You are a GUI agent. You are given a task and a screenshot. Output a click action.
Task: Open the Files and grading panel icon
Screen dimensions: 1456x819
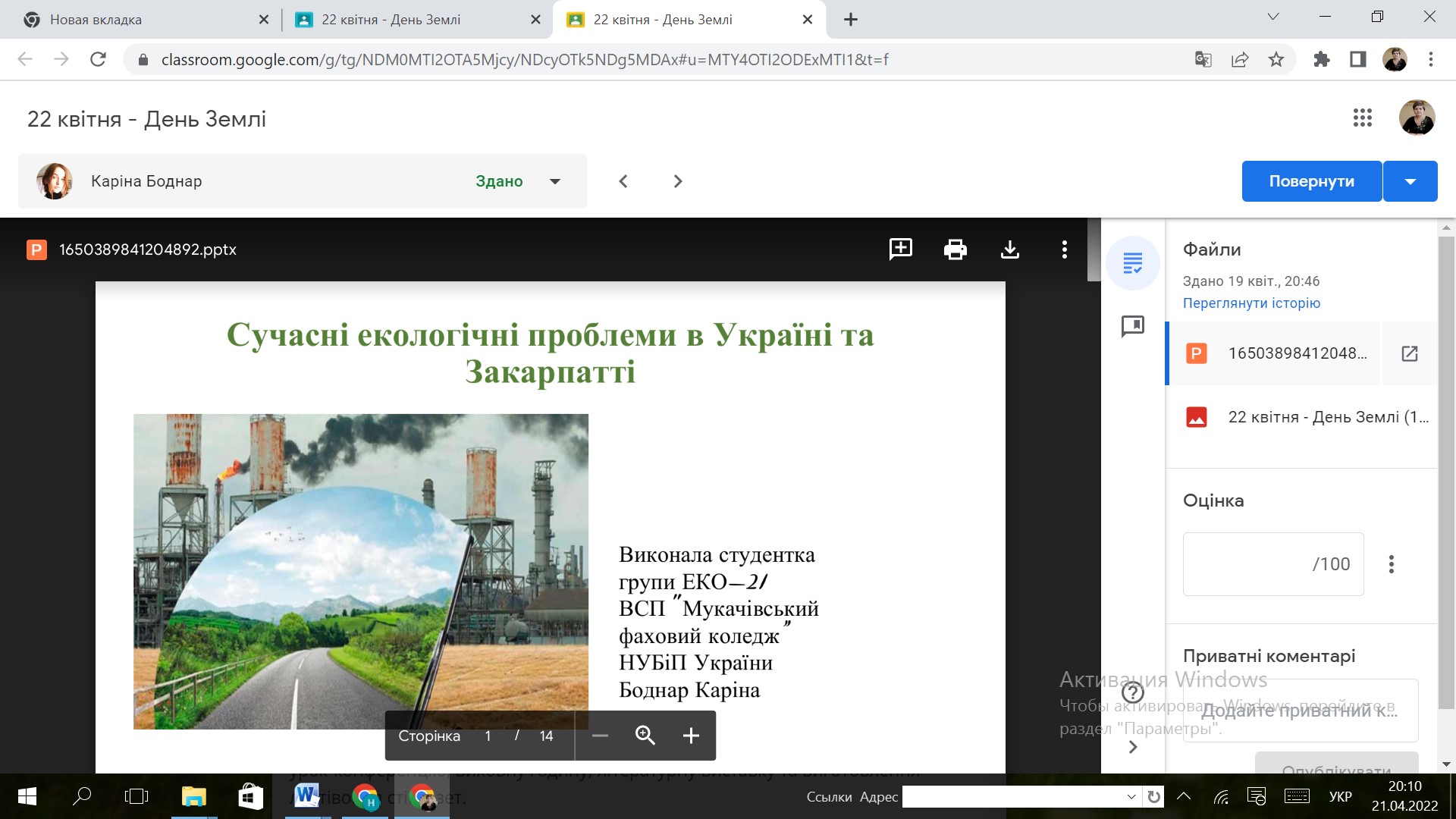click(x=1133, y=263)
